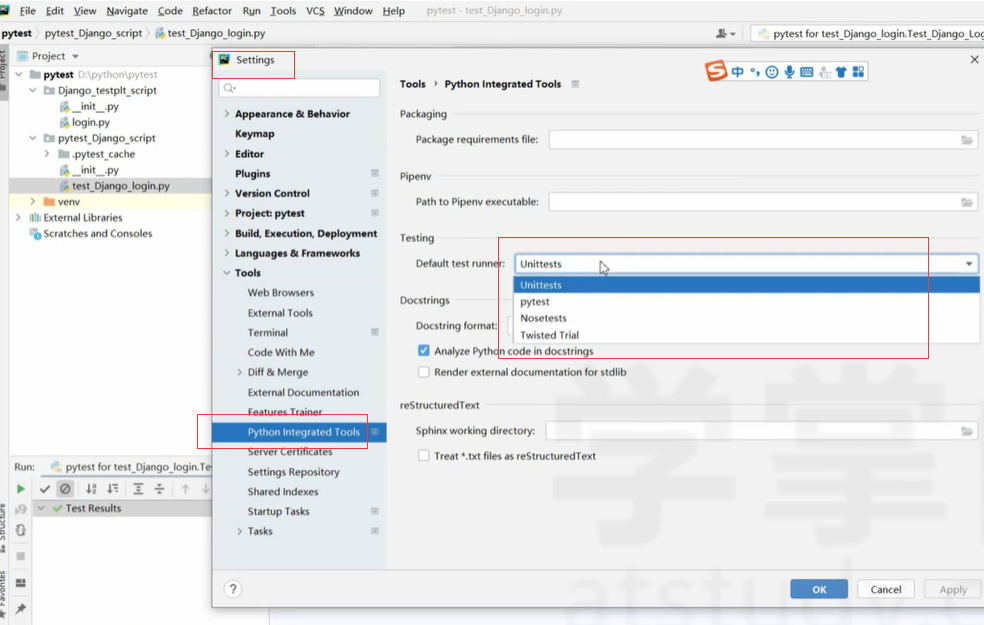Choose Nosetests in test runner list
This screenshot has width=984, height=625.
pyautogui.click(x=747, y=318)
